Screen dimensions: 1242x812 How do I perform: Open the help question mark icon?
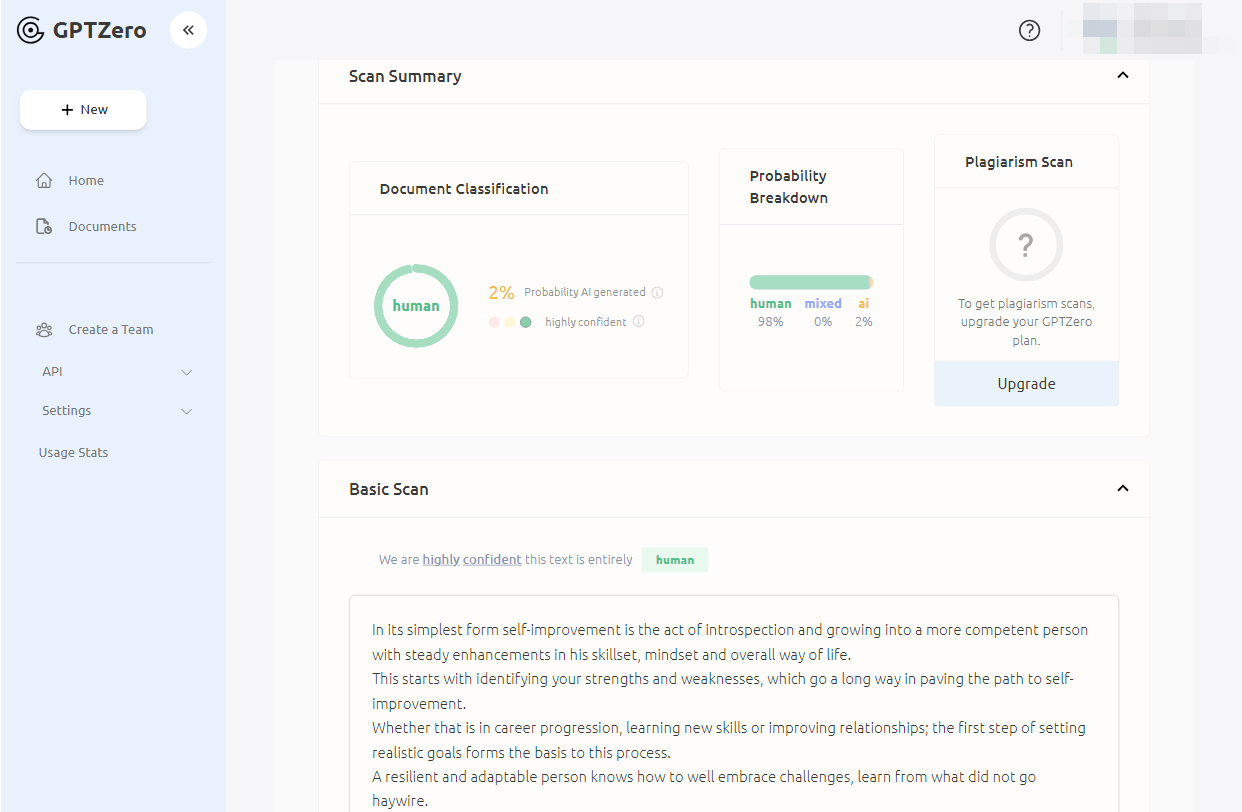(1029, 30)
